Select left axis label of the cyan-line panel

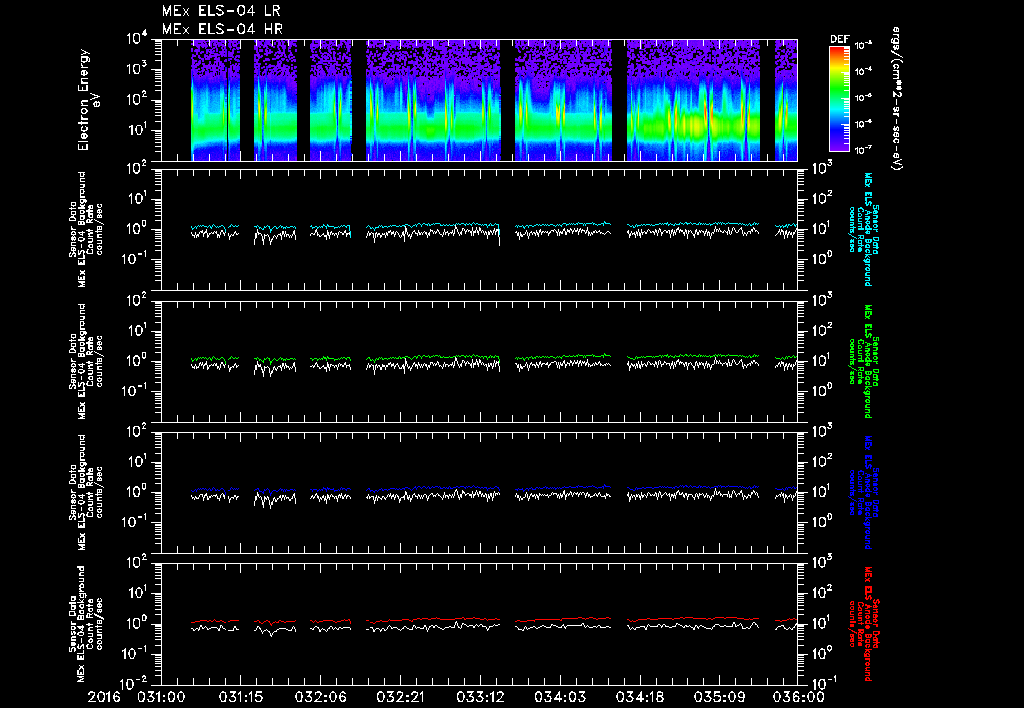[86, 229]
